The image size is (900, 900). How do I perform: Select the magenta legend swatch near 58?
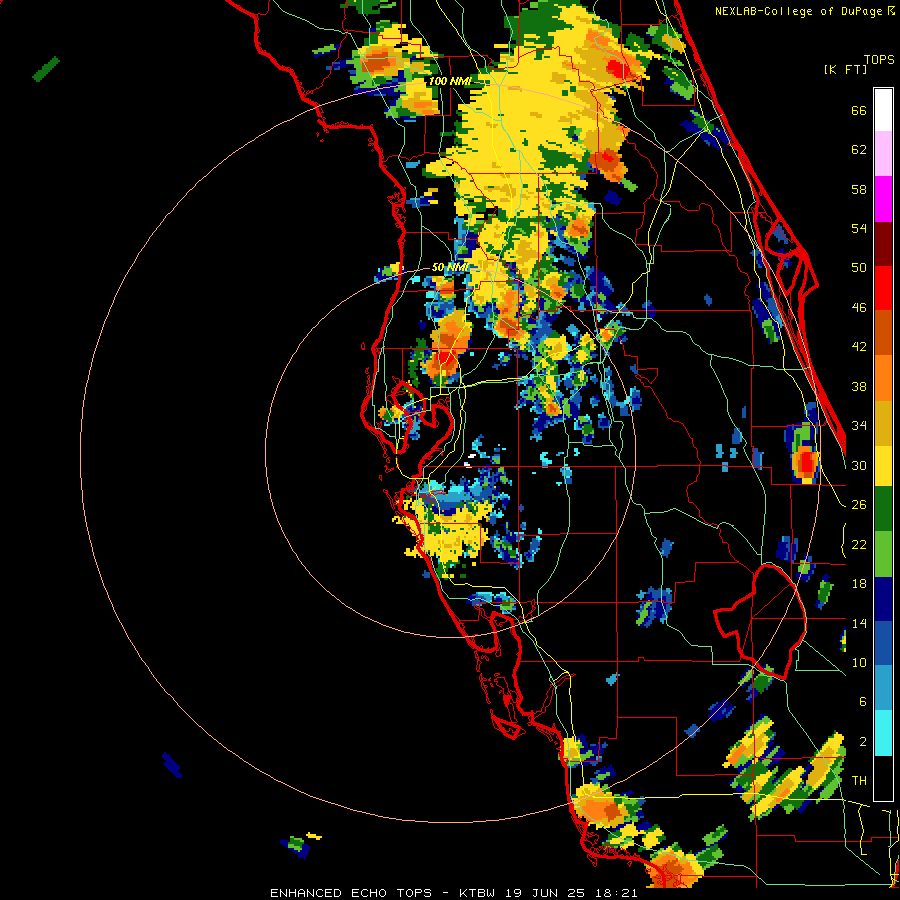pos(883,199)
